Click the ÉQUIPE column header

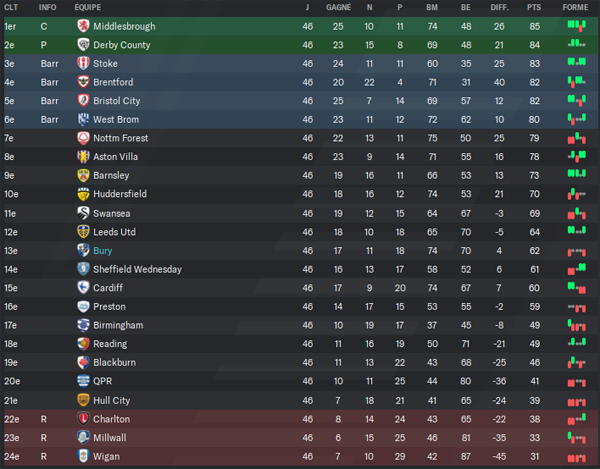pos(88,7)
